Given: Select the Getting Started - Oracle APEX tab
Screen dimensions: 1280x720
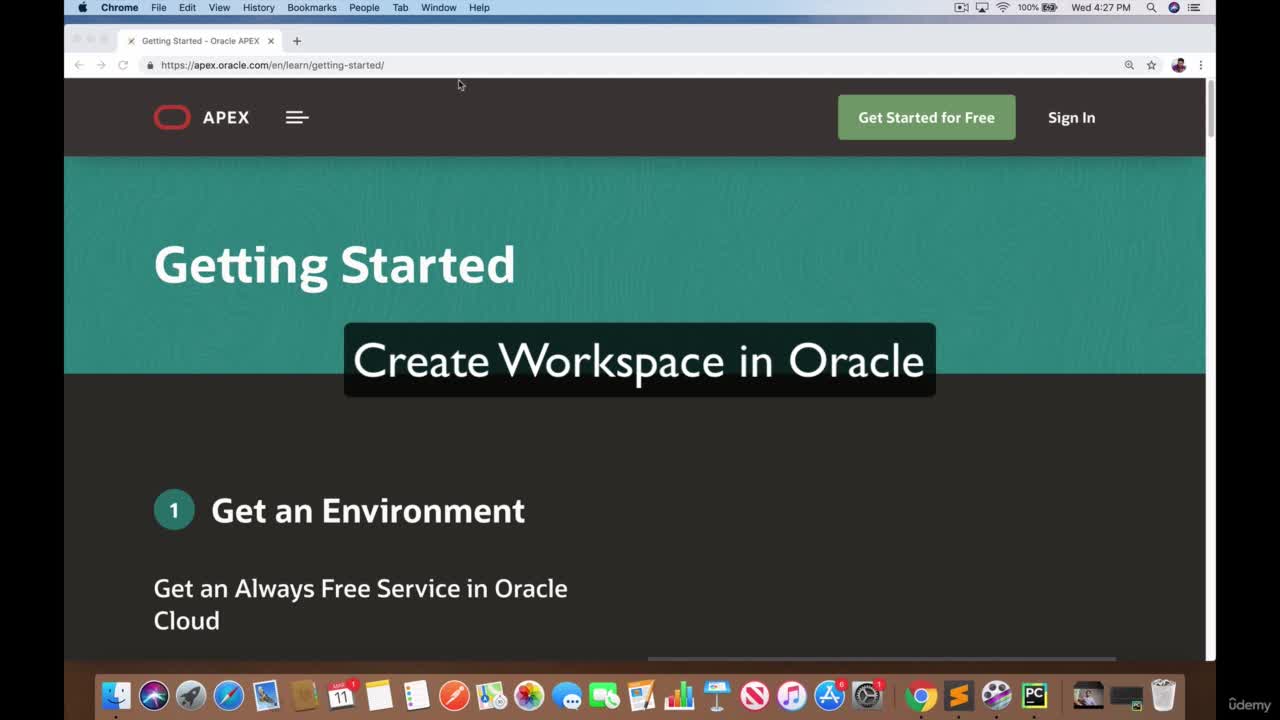Looking at the screenshot, I should click(200, 41).
